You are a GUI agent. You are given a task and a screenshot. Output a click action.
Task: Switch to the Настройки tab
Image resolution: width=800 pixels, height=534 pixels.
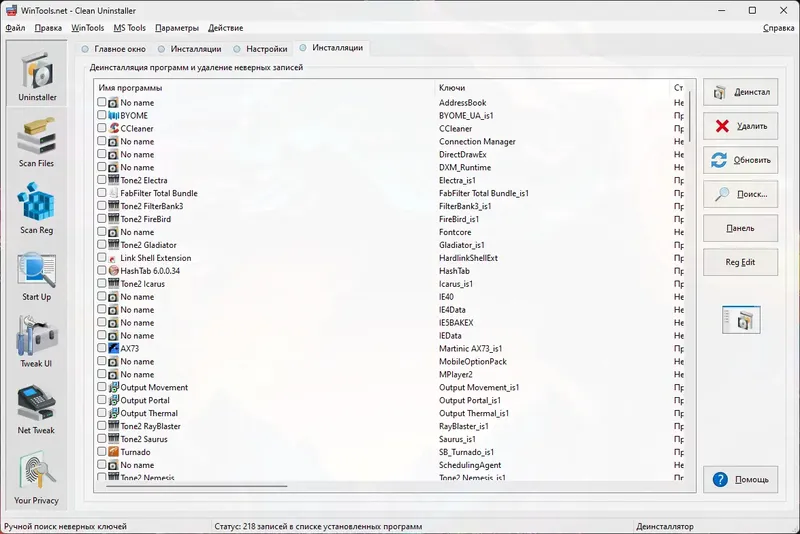coord(260,49)
